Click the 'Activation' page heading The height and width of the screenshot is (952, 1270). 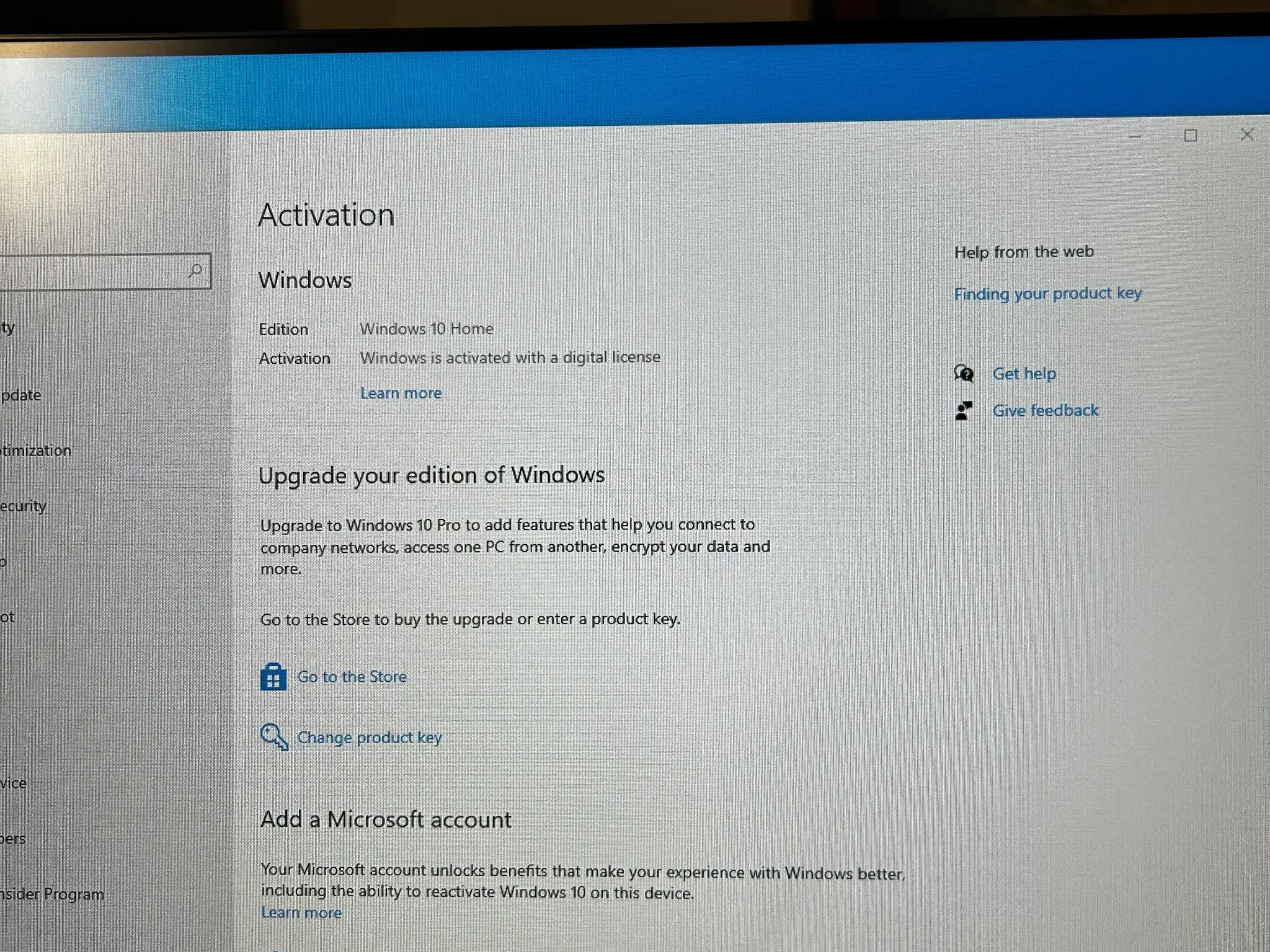click(x=326, y=215)
